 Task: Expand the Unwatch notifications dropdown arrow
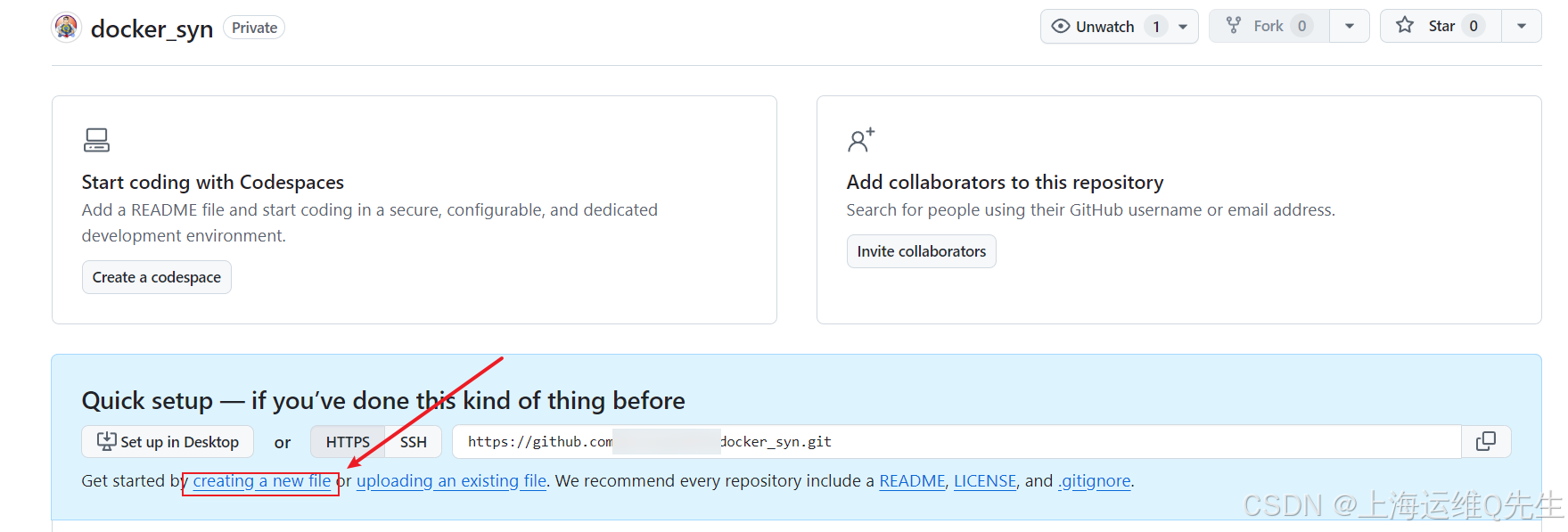tap(1183, 27)
